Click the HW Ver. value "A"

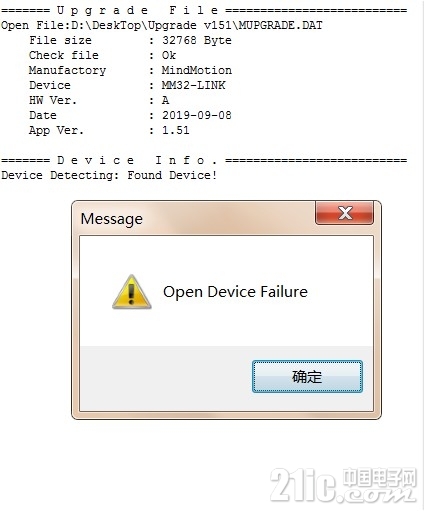[x=165, y=100]
